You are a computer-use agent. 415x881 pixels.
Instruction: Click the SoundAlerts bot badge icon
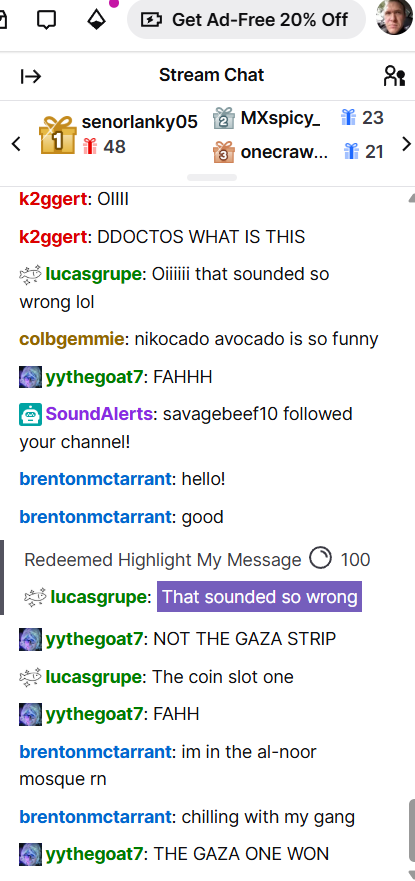click(30, 414)
